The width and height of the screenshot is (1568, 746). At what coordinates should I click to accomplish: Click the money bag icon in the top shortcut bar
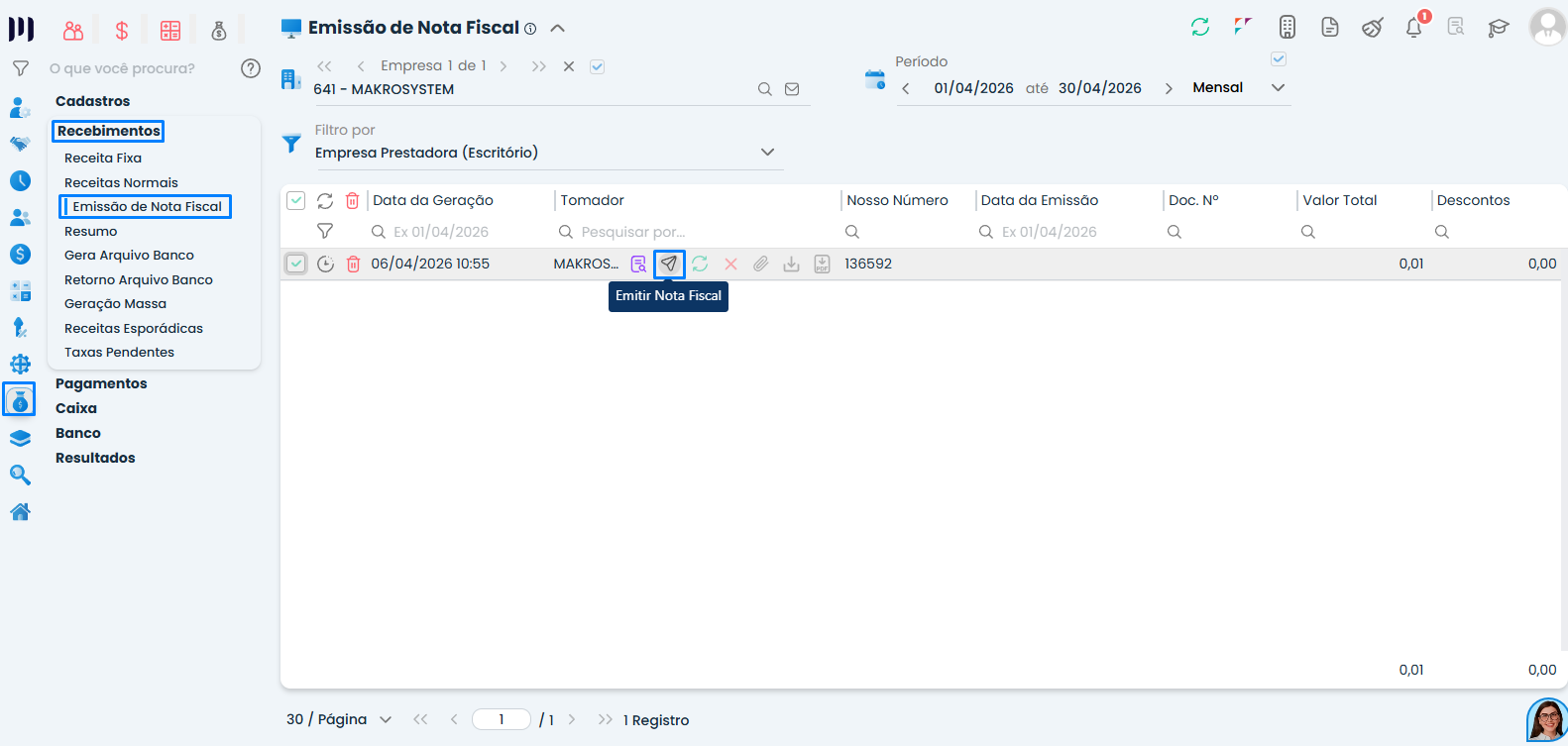coord(219,31)
